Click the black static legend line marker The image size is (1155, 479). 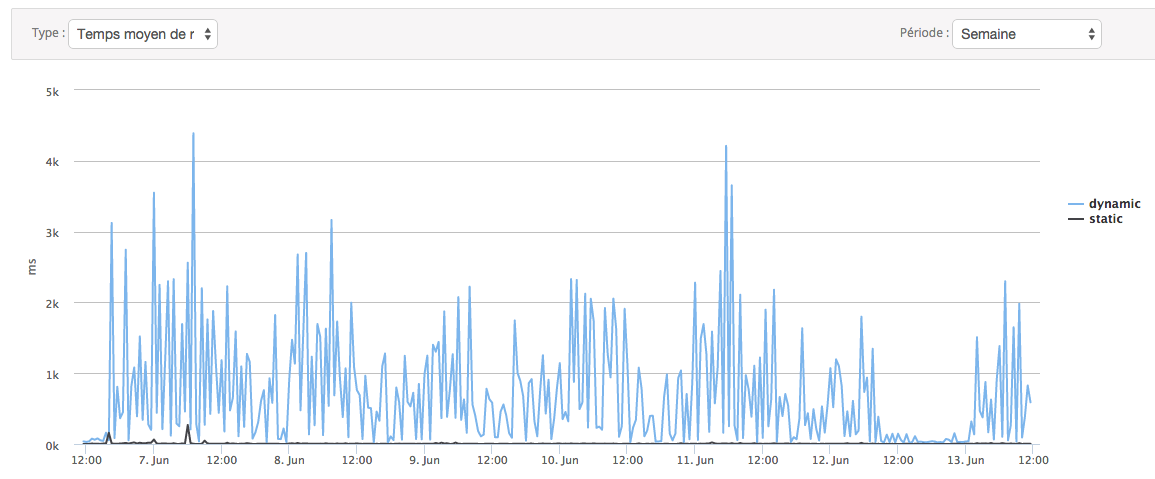tap(1076, 220)
